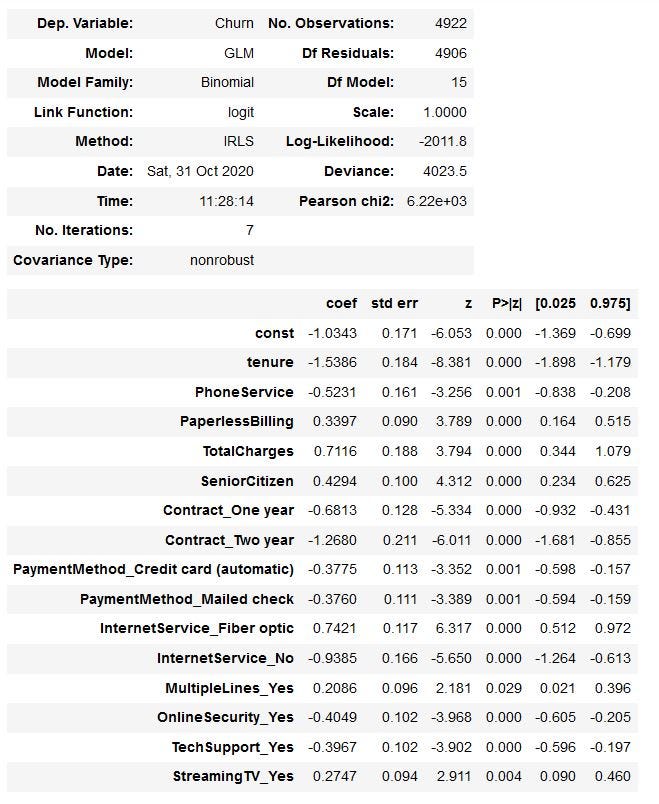
Task: Click the Contract_Two year row label
Action: (x=229, y=540)
